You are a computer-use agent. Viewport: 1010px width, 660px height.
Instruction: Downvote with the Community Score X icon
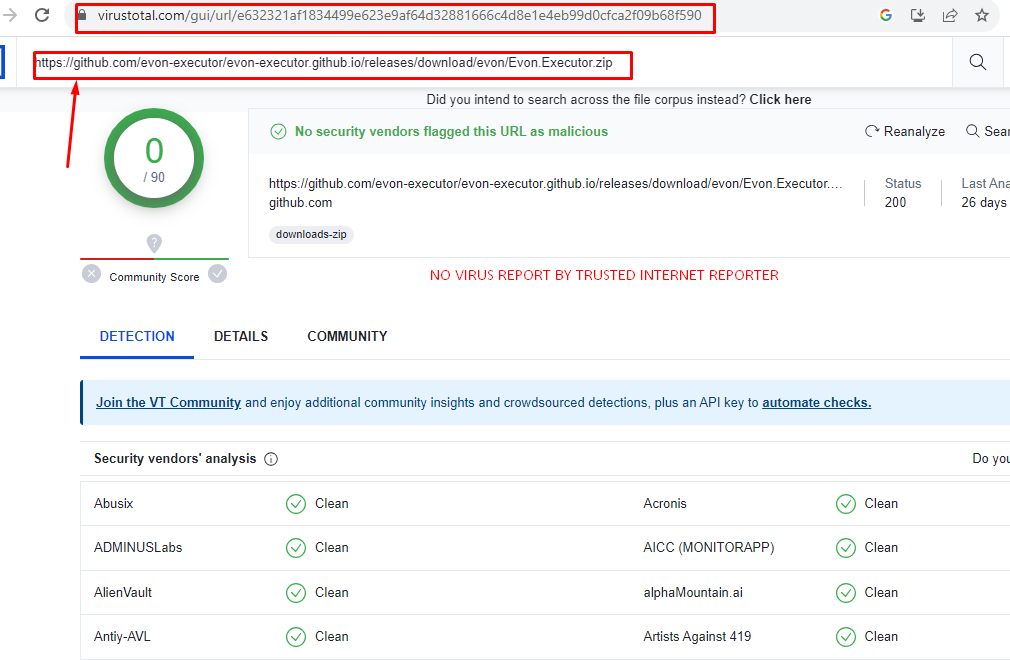[x=91, y=274]
